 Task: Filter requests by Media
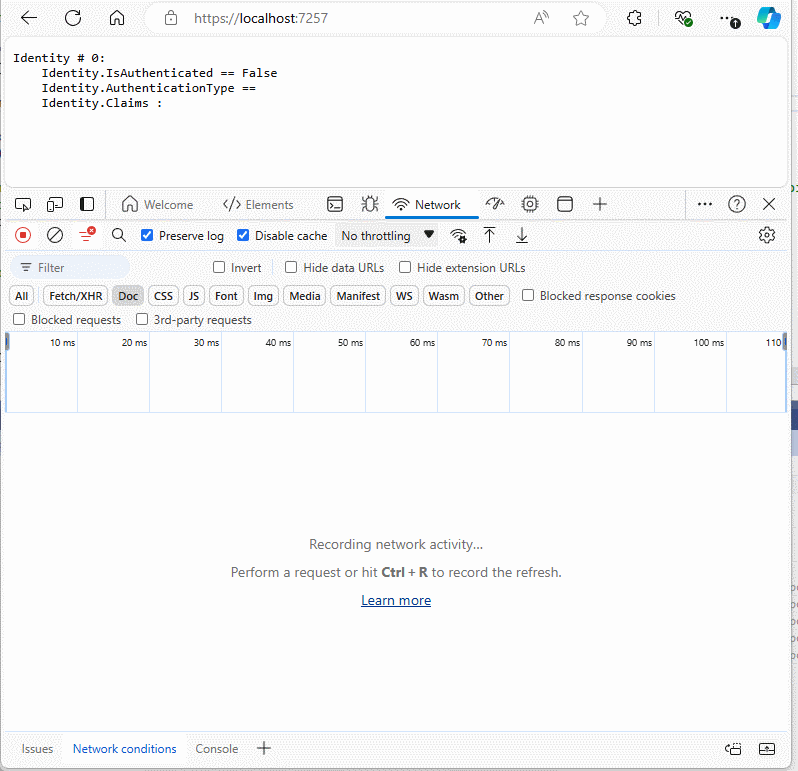click(305, 296)
